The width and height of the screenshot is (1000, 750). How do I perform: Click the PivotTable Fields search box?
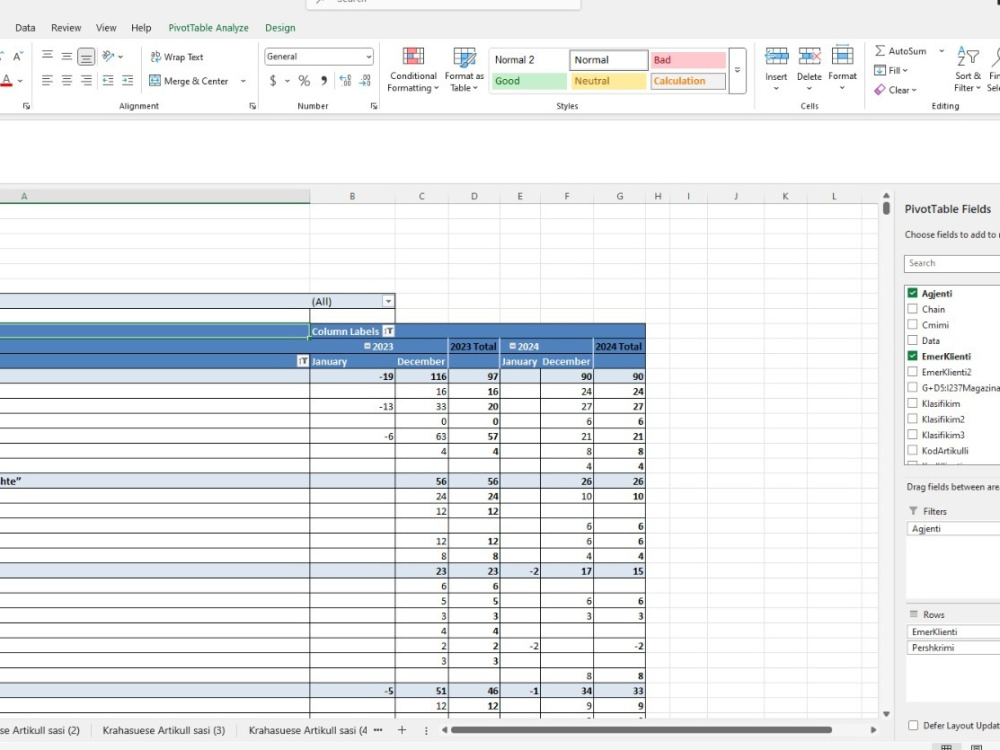(x=952, y=263)
